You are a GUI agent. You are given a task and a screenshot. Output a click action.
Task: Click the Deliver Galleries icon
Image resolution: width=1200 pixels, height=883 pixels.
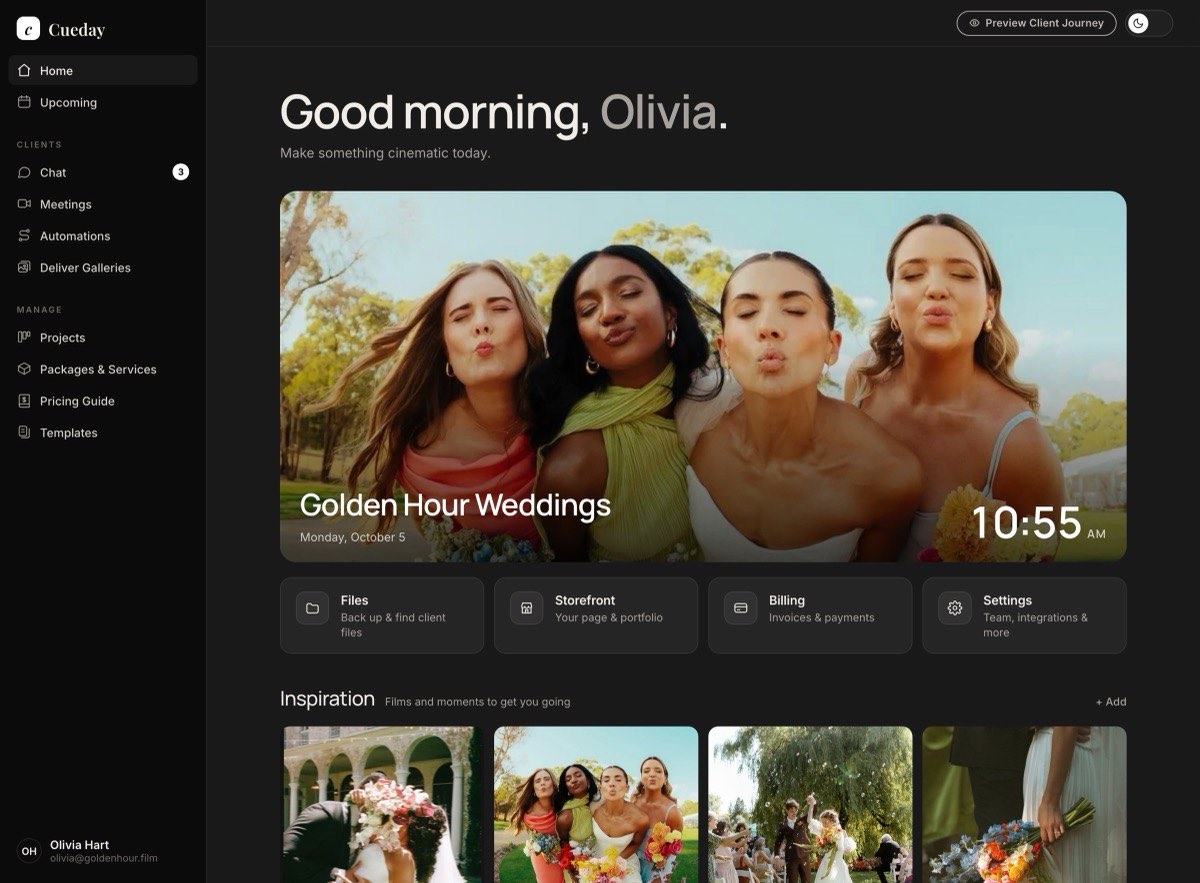pyautogui.click(x=25, y=268)
